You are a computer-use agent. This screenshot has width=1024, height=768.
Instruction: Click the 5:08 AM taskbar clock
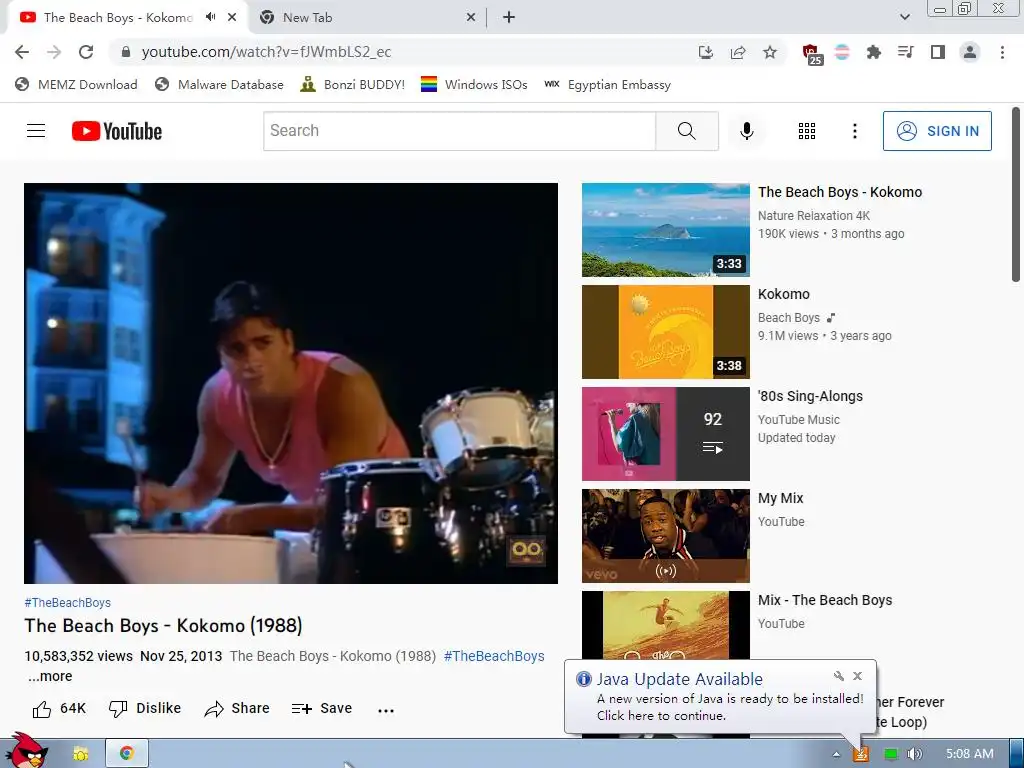[970, 754]
